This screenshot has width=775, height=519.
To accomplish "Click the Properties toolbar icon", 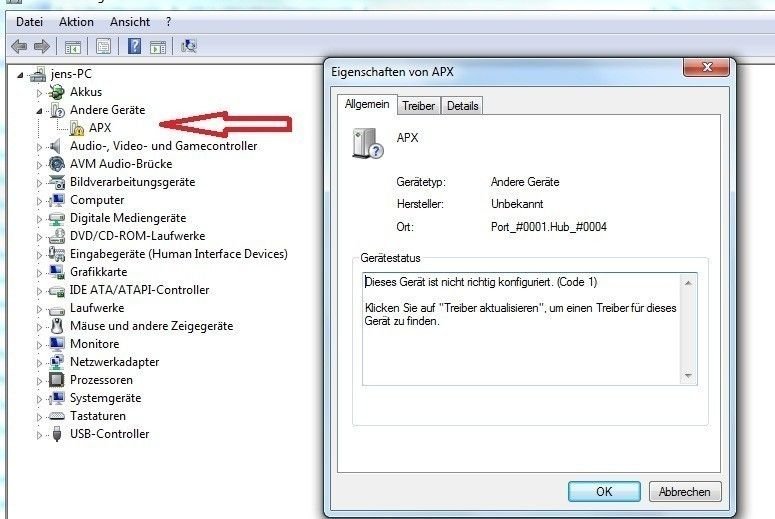I will [x=103, y=46].
